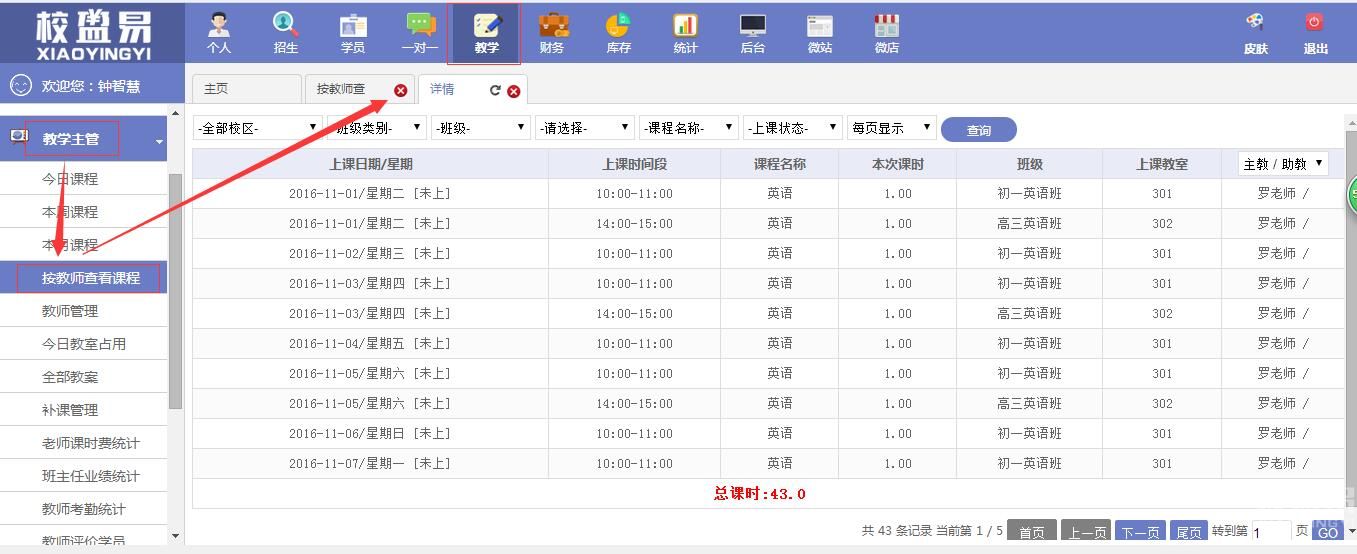Click sidebar scrollbar up arrow
Viewport: 1357px width, 554px height.
click(x=176, y=114)
